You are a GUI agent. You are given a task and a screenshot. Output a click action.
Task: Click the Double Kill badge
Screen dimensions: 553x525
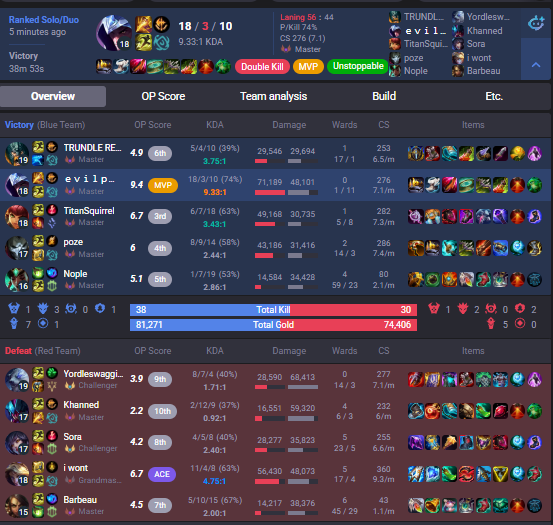click(262, 67)
